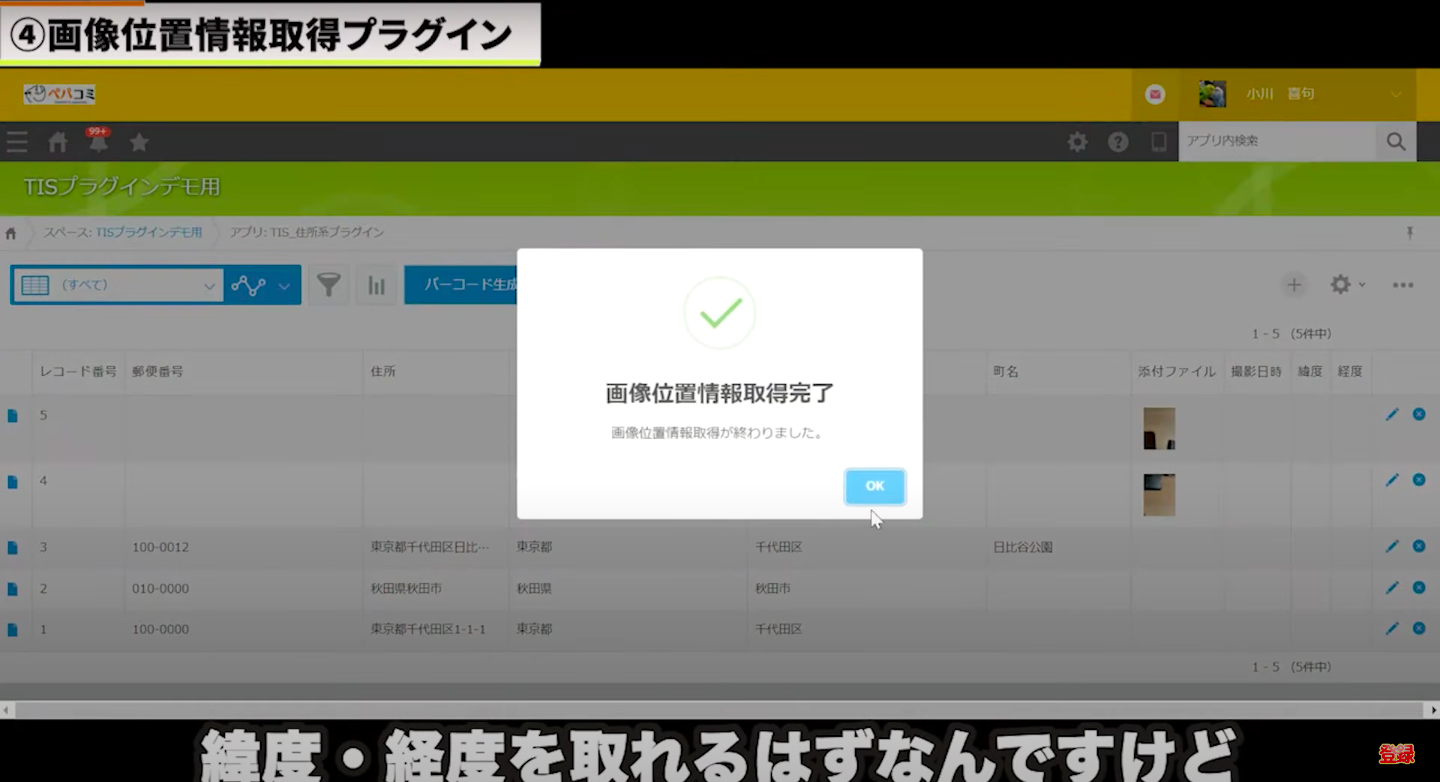Open the kintone settings gear in the header

pos(1077,142)
